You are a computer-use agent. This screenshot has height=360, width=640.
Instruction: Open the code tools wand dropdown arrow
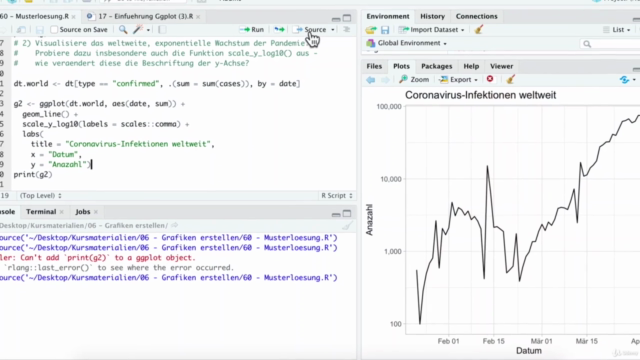(x=148, y=30)
